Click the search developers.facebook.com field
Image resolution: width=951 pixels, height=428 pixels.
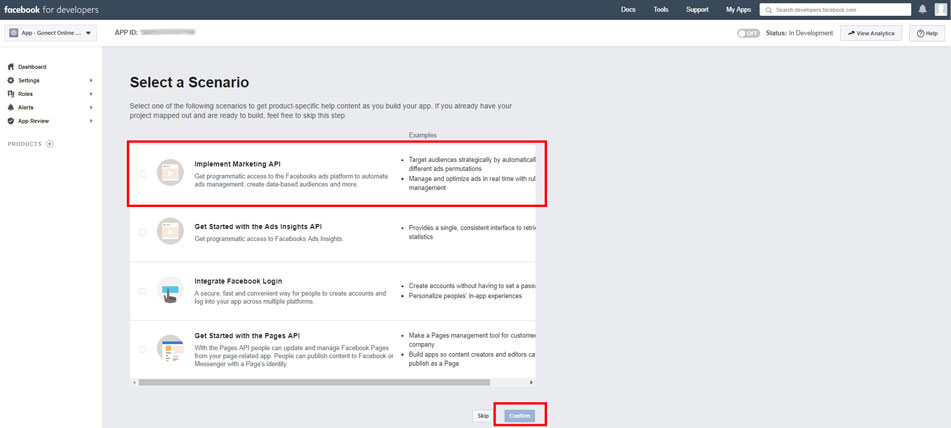(835, 10)
